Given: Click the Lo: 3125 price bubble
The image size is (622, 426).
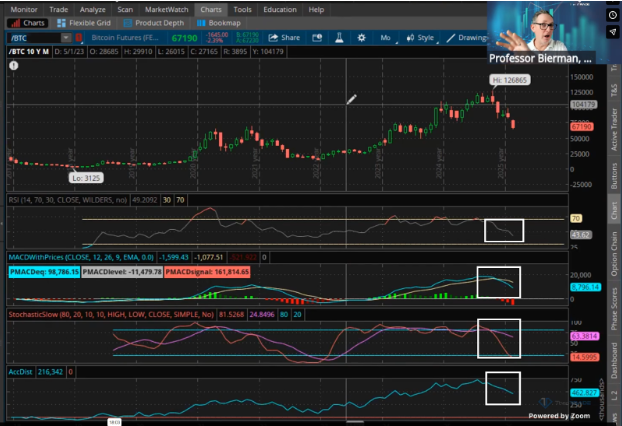Looking at the screenshot, I should click(x=86, y=178).
